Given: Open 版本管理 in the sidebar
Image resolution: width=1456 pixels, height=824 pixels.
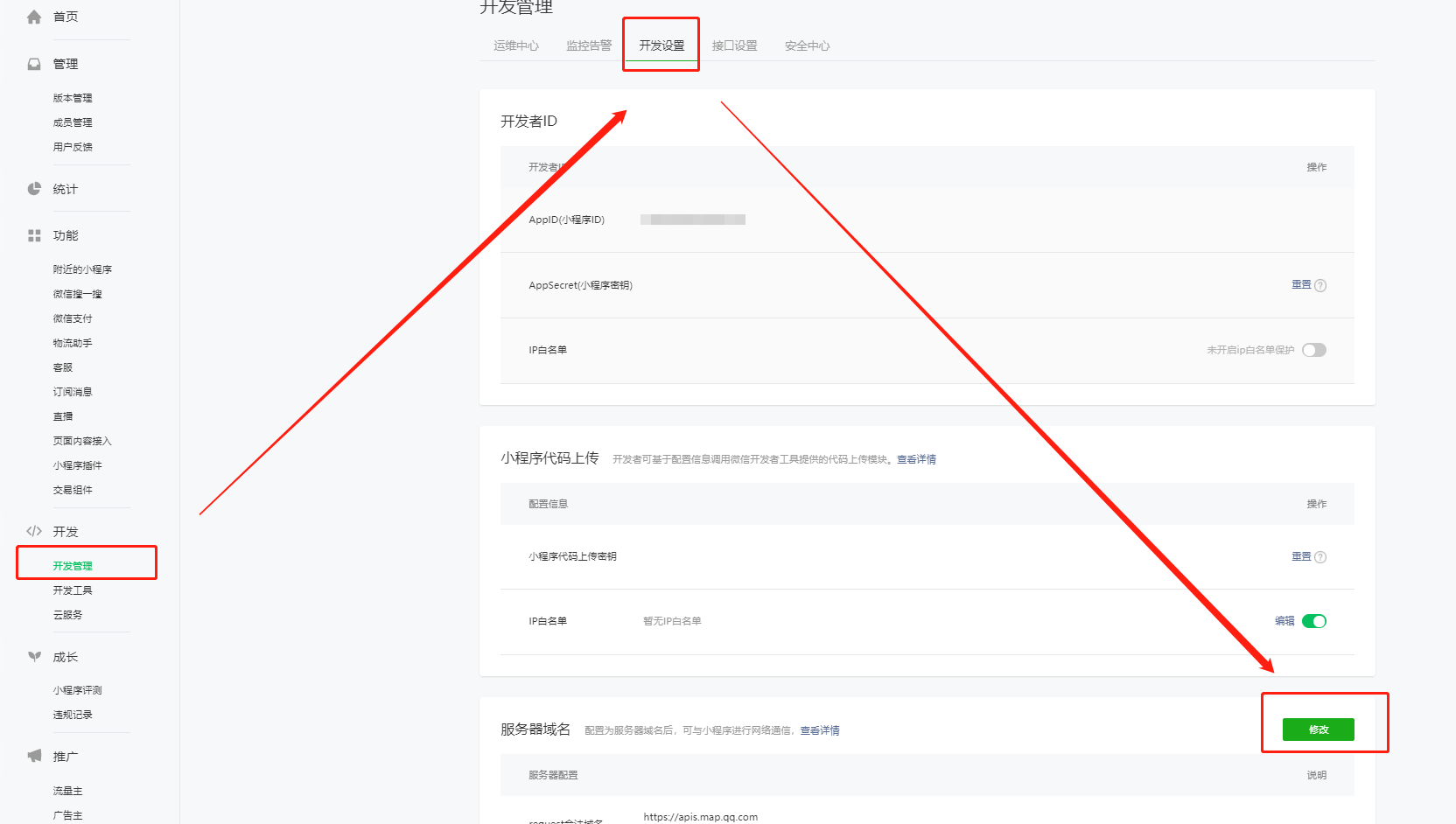Looking at the screenshot, I should [73, 98].
